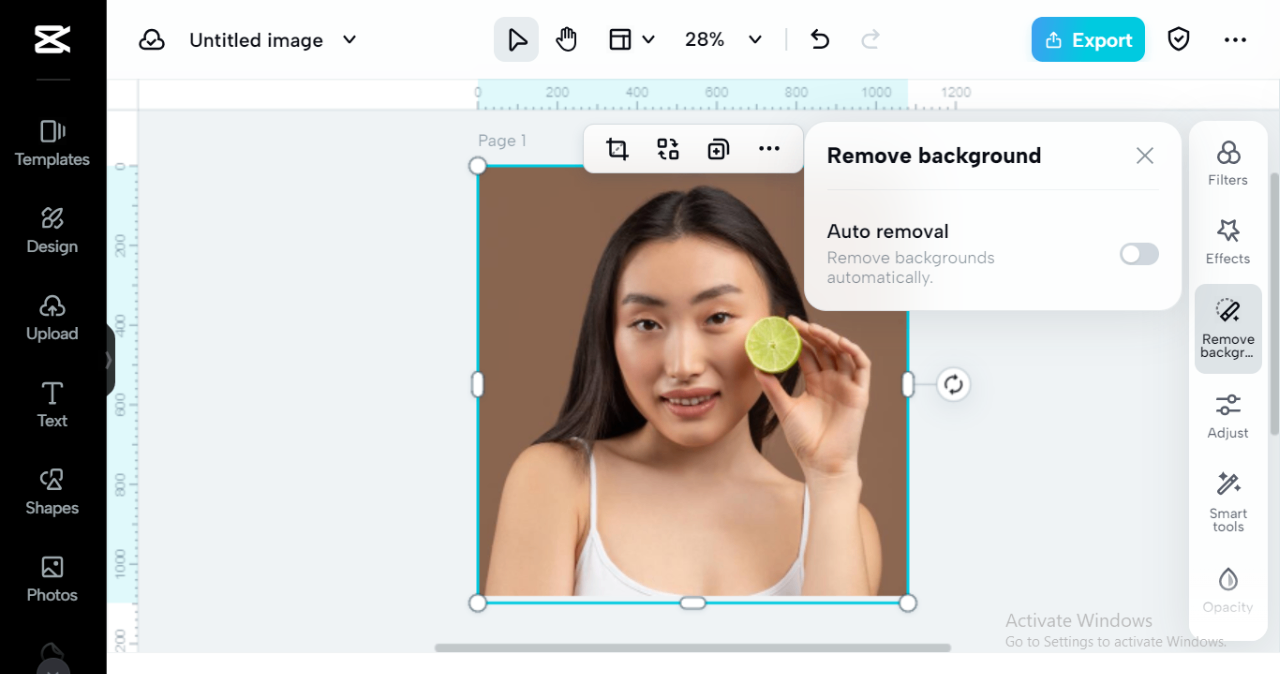
Task: Open the Templates panel
Action: click(52, 143)
